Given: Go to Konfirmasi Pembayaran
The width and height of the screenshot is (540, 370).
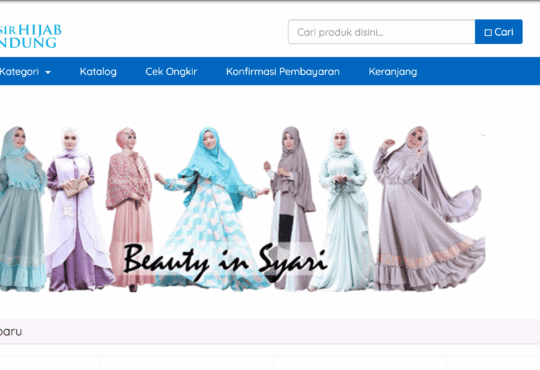Looking at the screenshot, I should 283,72.
